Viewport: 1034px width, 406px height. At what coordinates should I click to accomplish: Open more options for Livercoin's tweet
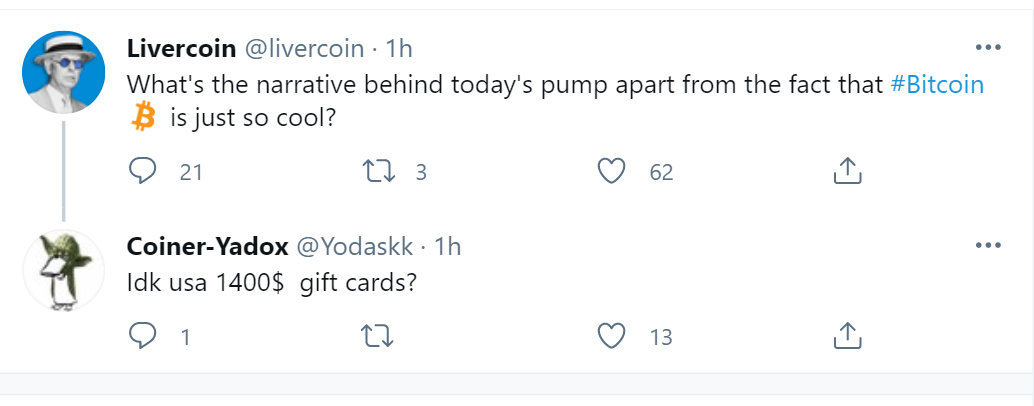[x=987, y=47]
